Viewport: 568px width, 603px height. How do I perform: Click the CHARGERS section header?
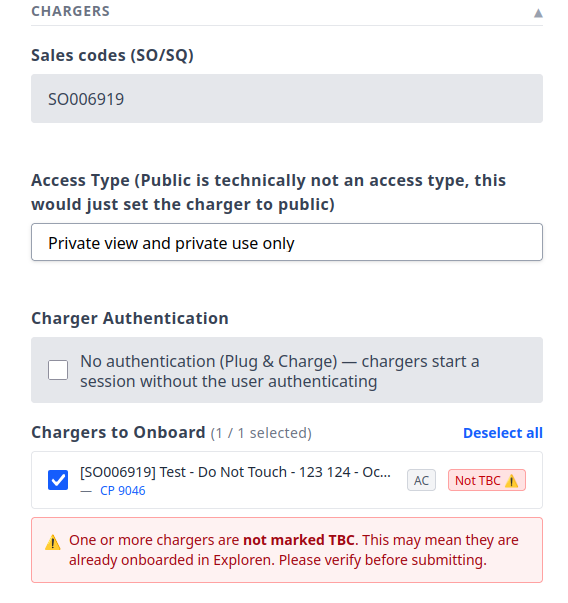(x=70, y=11)
